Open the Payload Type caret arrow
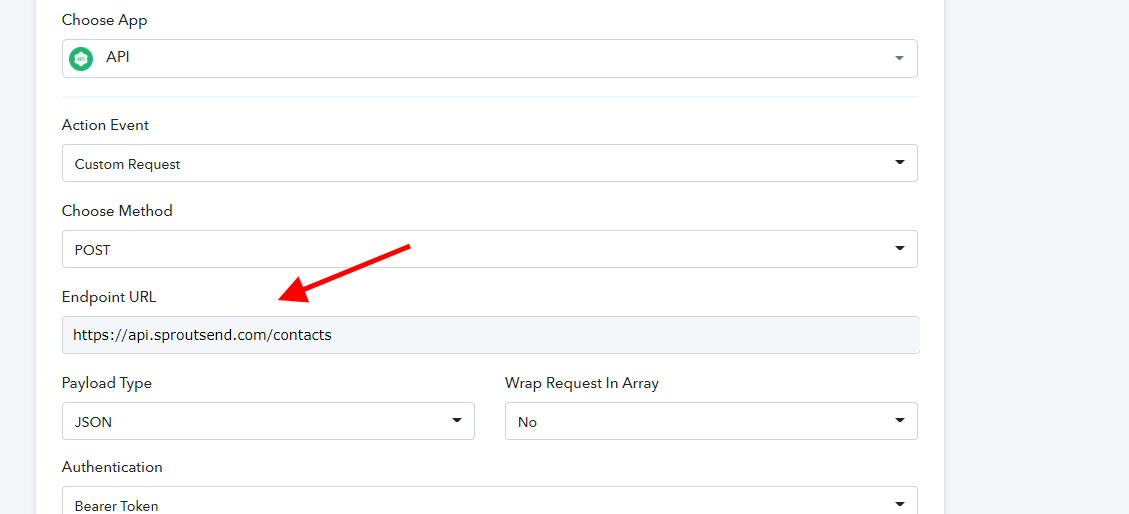Screen dimensions: 1129x514 click(x=456, y=420)
